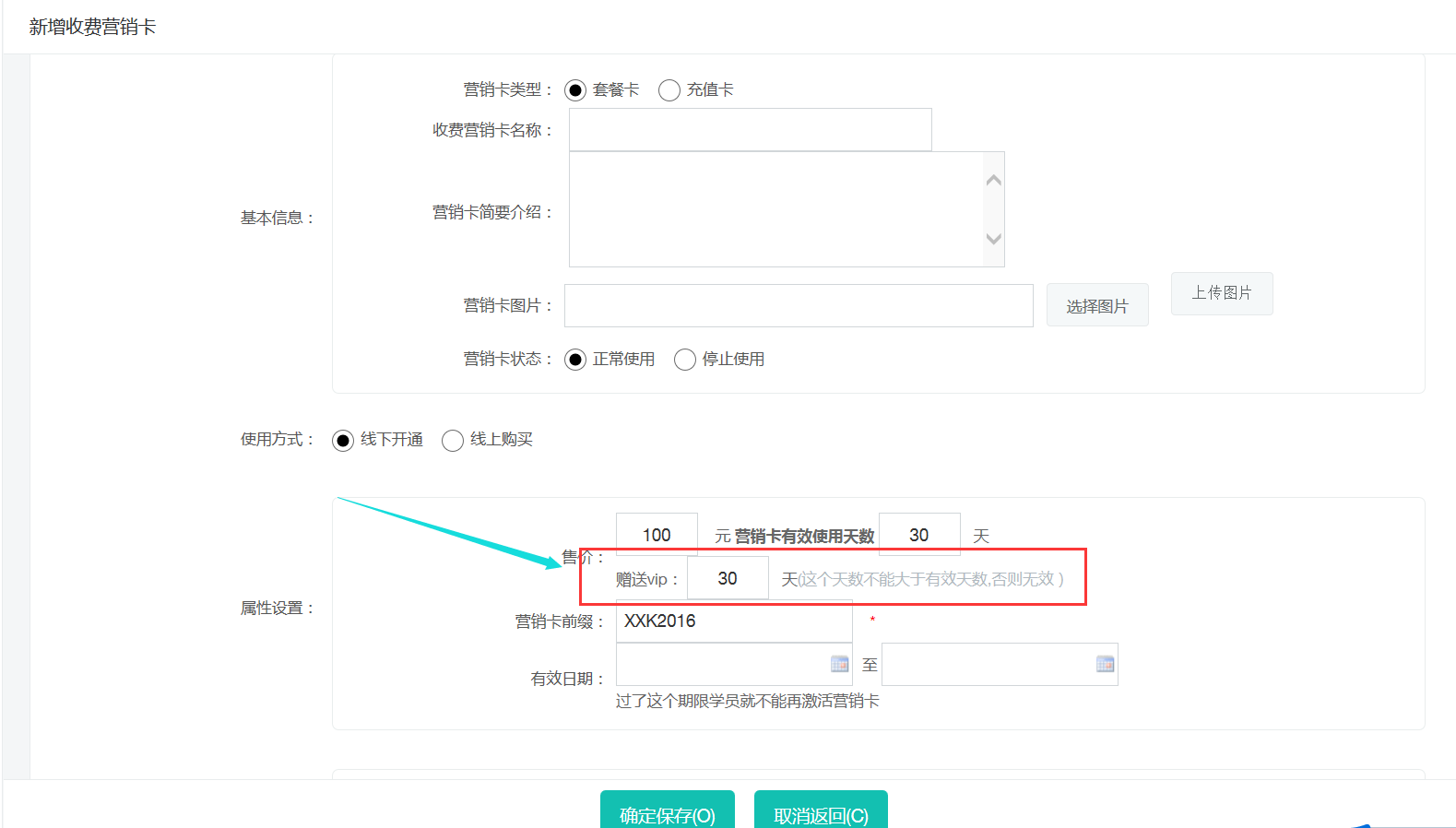Select 套餐卡 card type
This screenshot has height=828, width=1456.
point(575,90)
